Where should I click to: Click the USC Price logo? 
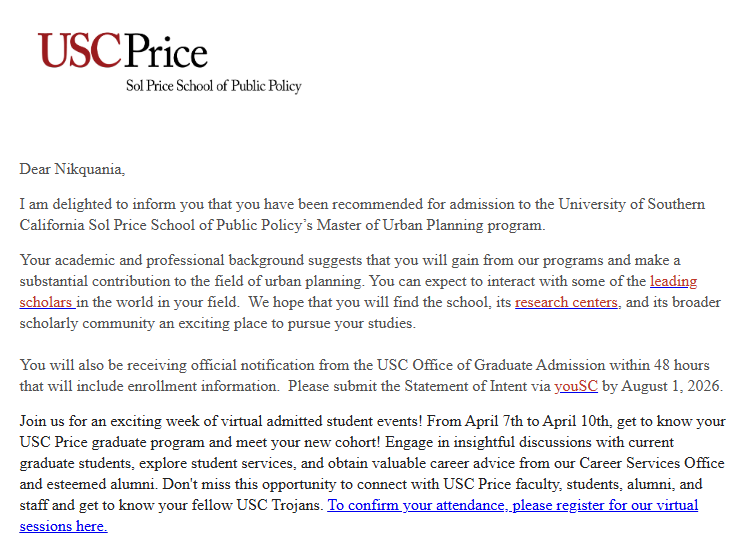coord(169,63)
